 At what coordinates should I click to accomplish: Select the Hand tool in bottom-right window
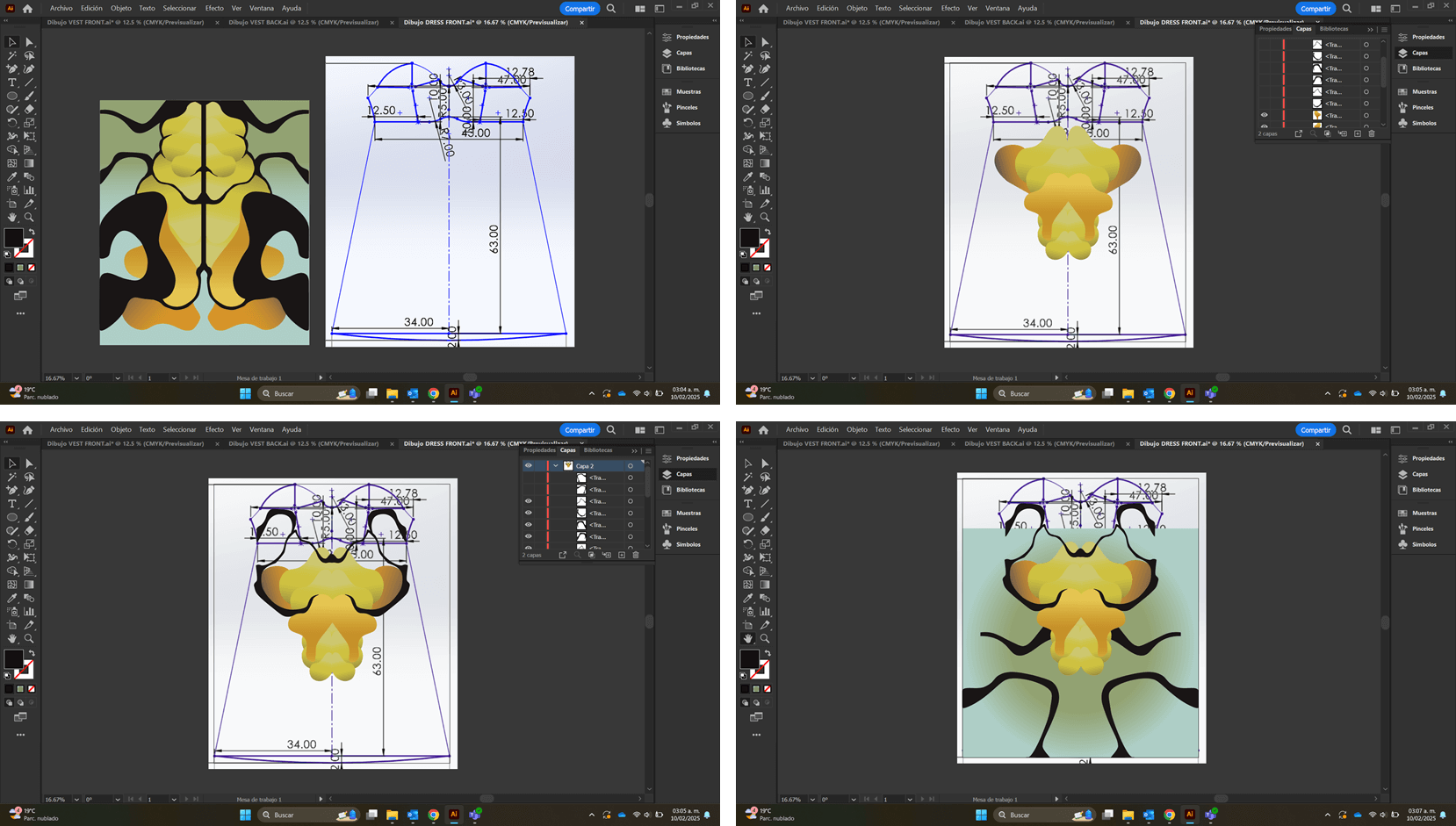click(748, 638)
